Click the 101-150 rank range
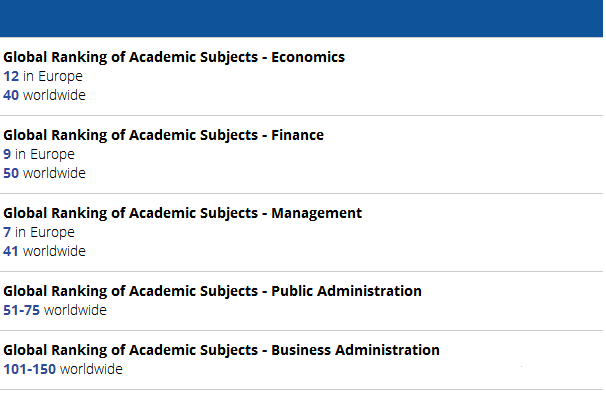The width and height of the screenshot is (606, 393). coord(29,369)
